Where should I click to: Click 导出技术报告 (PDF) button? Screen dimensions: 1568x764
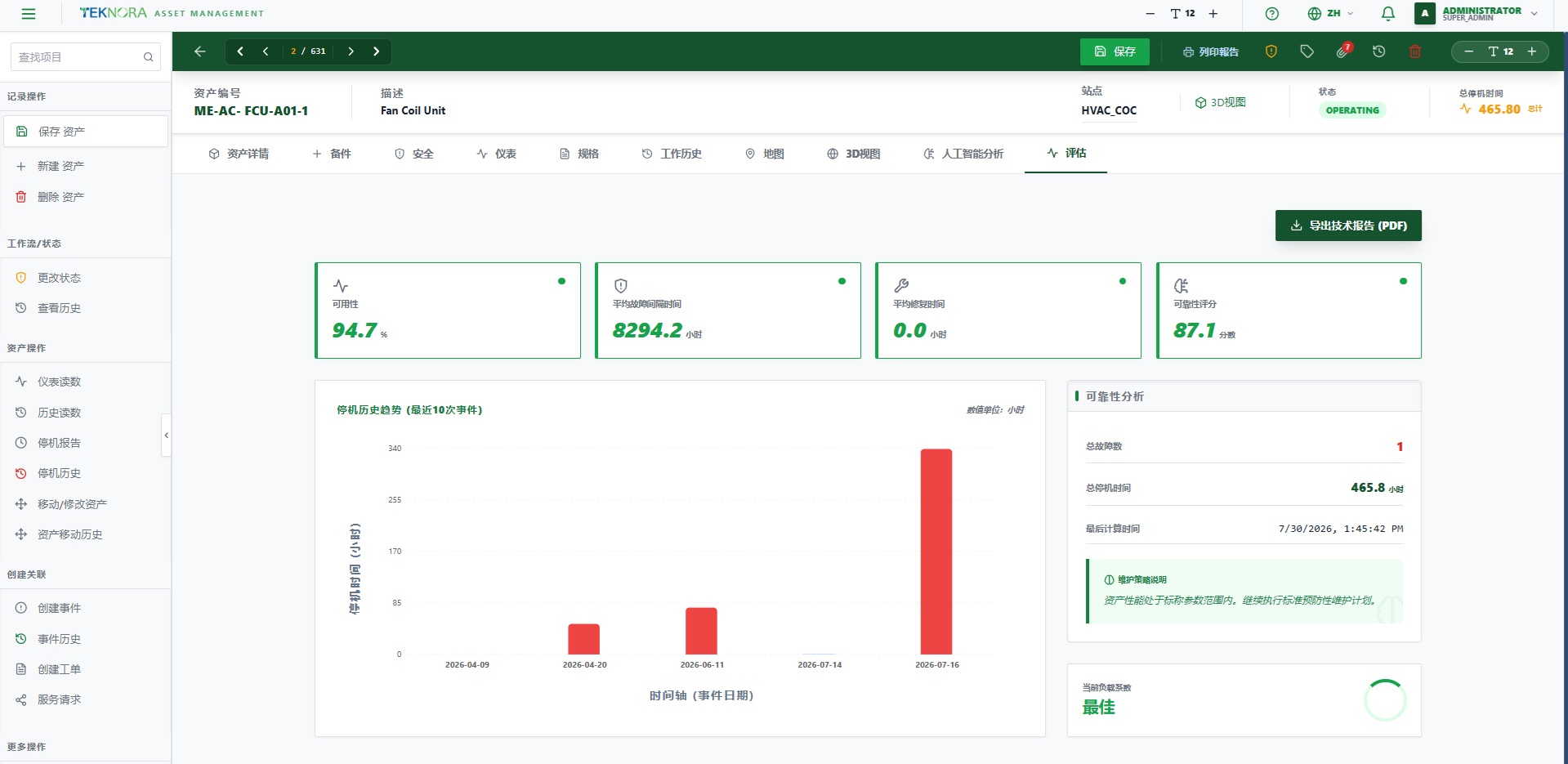[x=1348, y=226]
